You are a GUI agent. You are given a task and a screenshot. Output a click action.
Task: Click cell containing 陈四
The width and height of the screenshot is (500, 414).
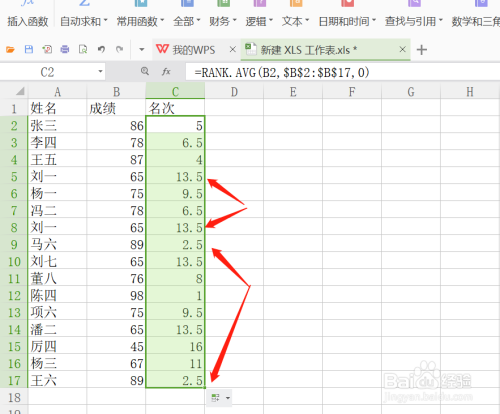pyautogui.click(x=57, y=295)
